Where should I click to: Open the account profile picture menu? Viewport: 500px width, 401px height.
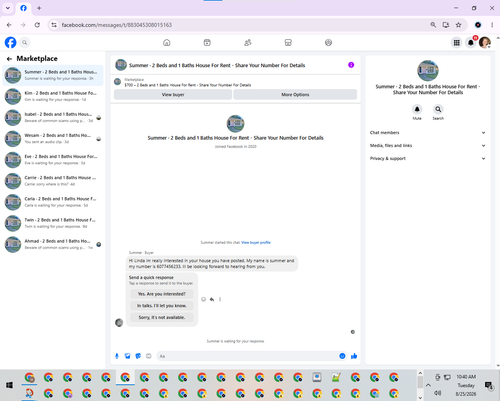click(x=485, y=42)
